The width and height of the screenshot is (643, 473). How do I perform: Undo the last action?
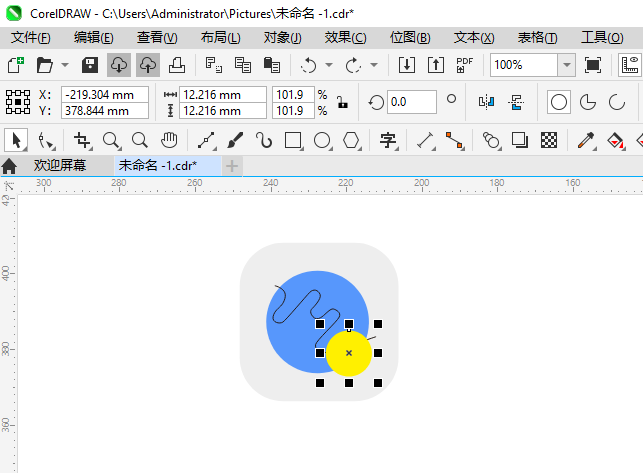(308, 65)
